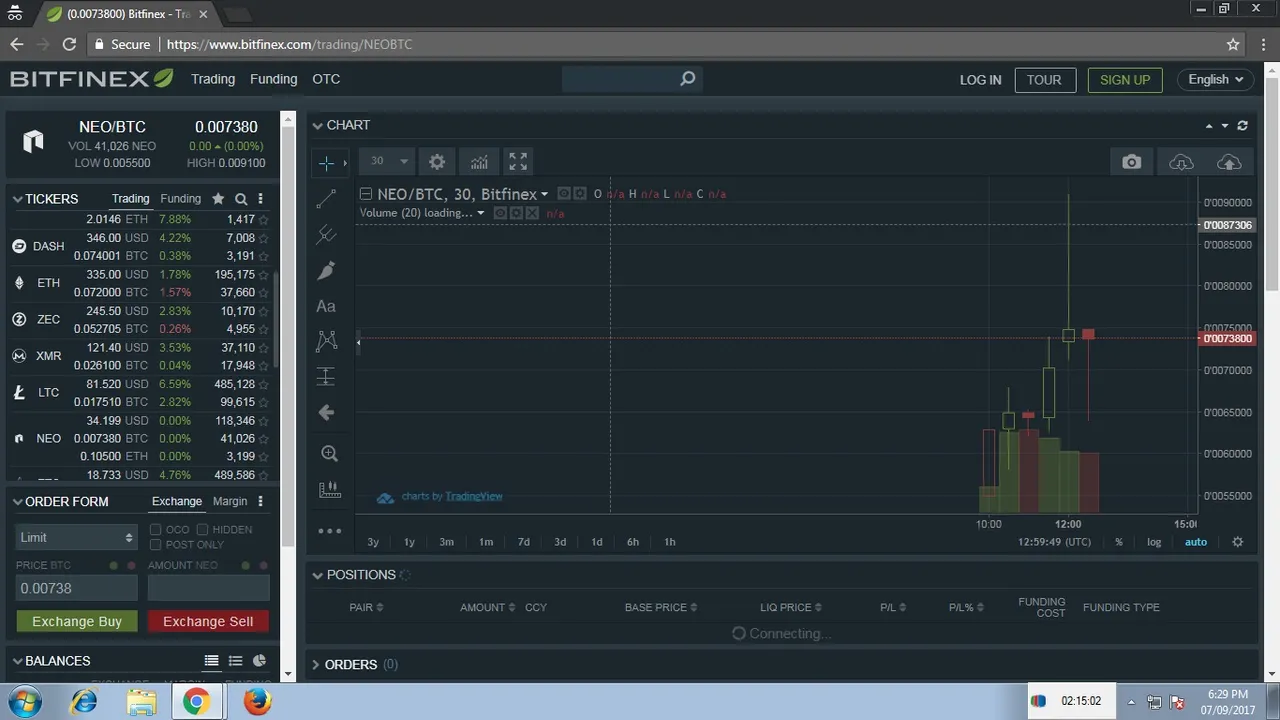This screenshot has height=720, width=1280.
Task: Set chart range to 1d
Action: coord(597,542)
